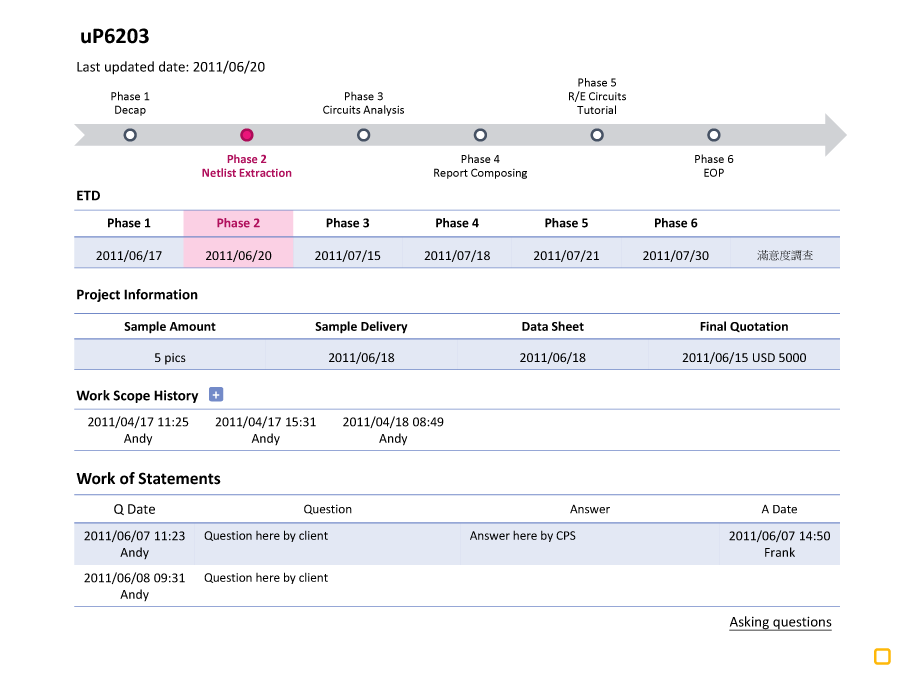The width and height of the screenshot is (900, 675).
Task: Select the unanswered question dated 2011/06/08
Action: [456, 585]
